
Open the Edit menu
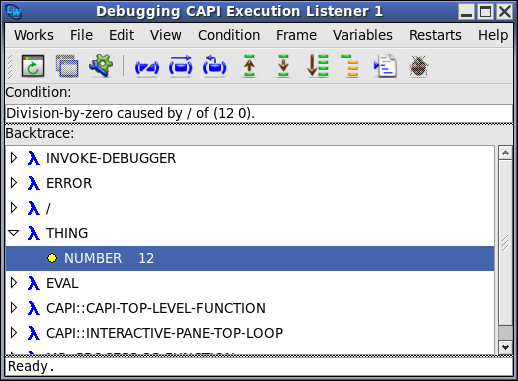pyautogui.click(x=122, y=35)
